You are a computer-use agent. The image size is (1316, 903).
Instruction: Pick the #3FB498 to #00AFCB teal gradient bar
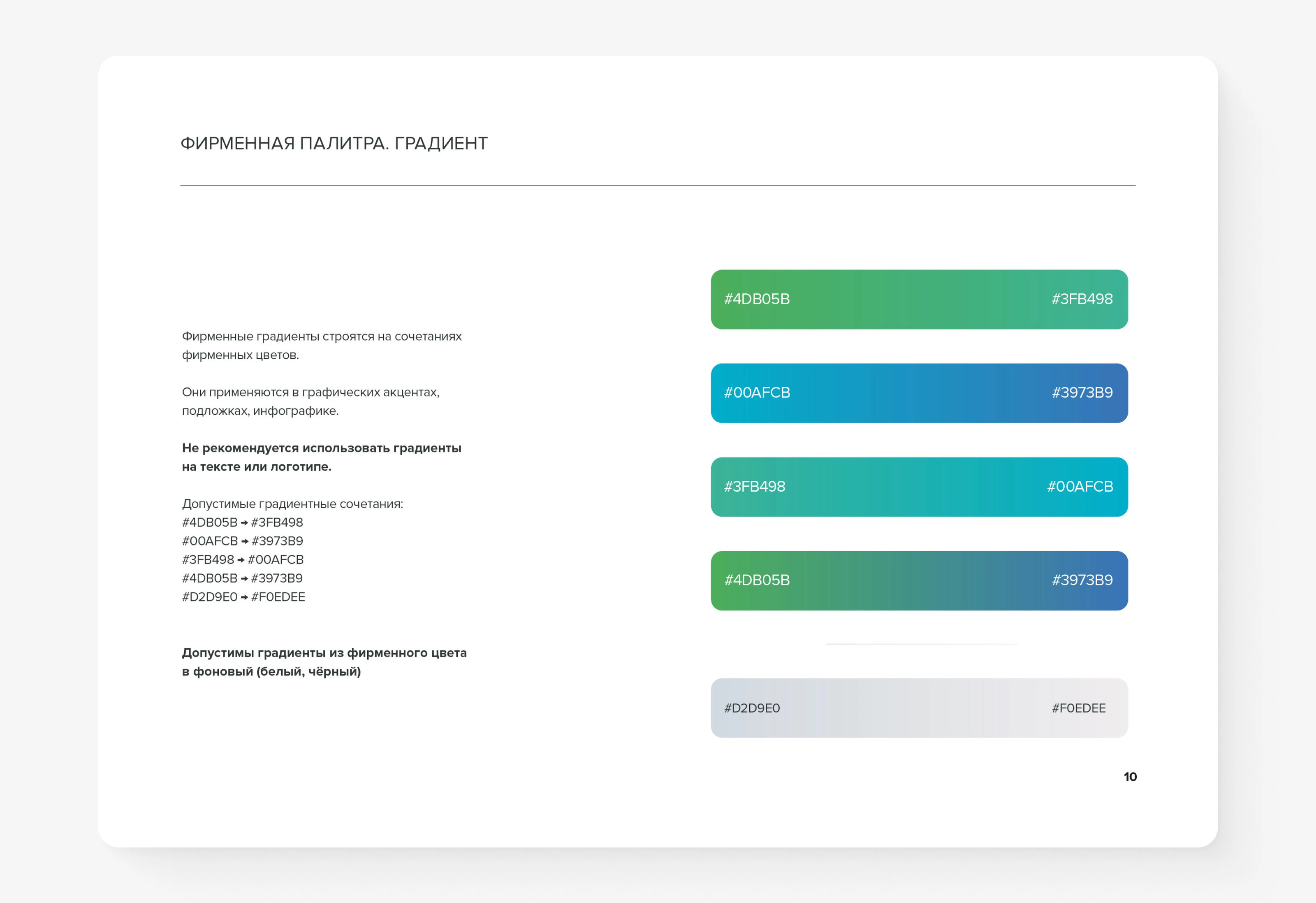click(x=918, y=487)
